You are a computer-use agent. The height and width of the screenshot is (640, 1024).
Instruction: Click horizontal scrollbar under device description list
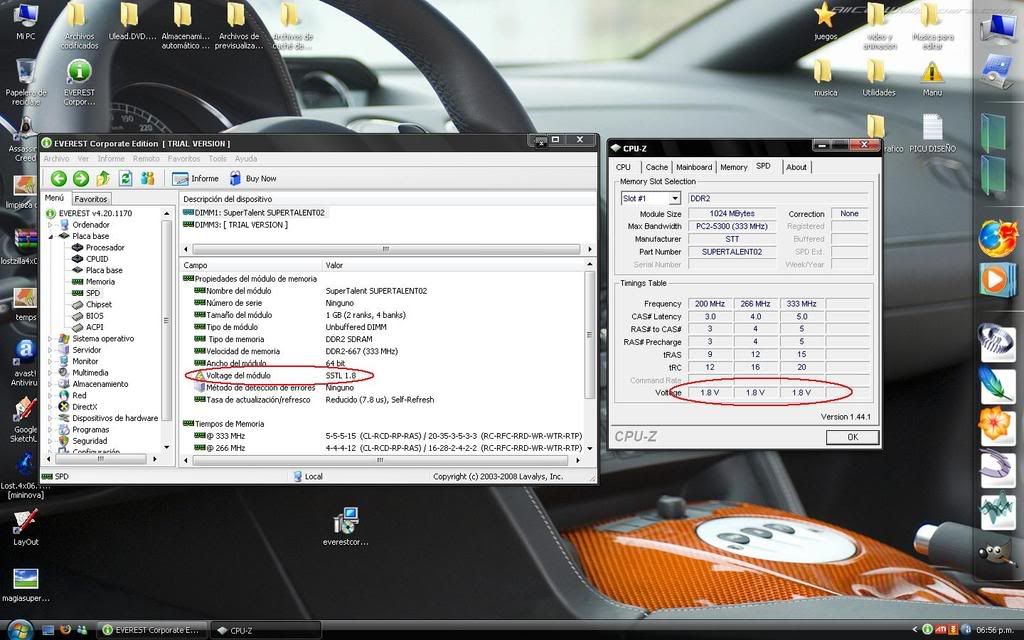tap(386, 249)
